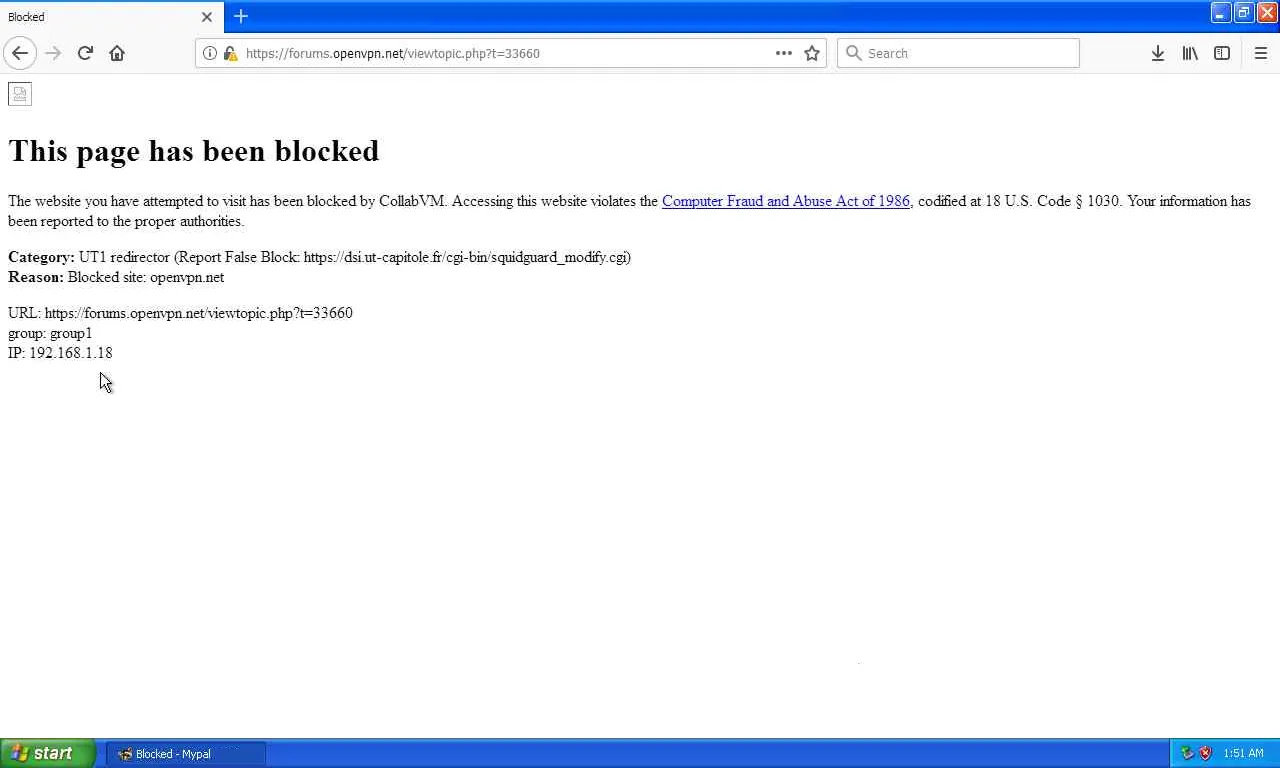Viewport: 1280px width, 768px height.
Task: Click the 'Blocked - Mypal' taskbar button
Action: (186, 754)
